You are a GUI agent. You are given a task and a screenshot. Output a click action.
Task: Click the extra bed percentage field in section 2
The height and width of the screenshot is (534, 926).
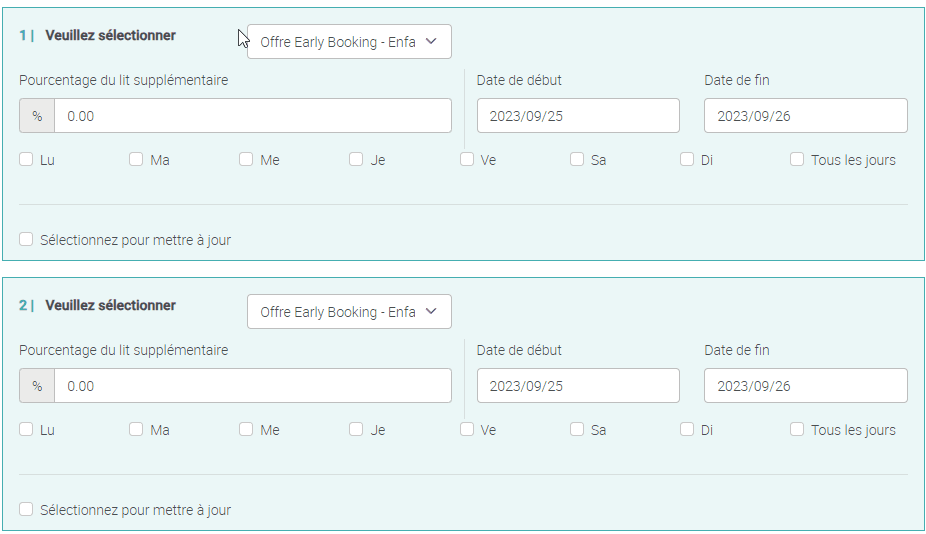tap(252, 386)
